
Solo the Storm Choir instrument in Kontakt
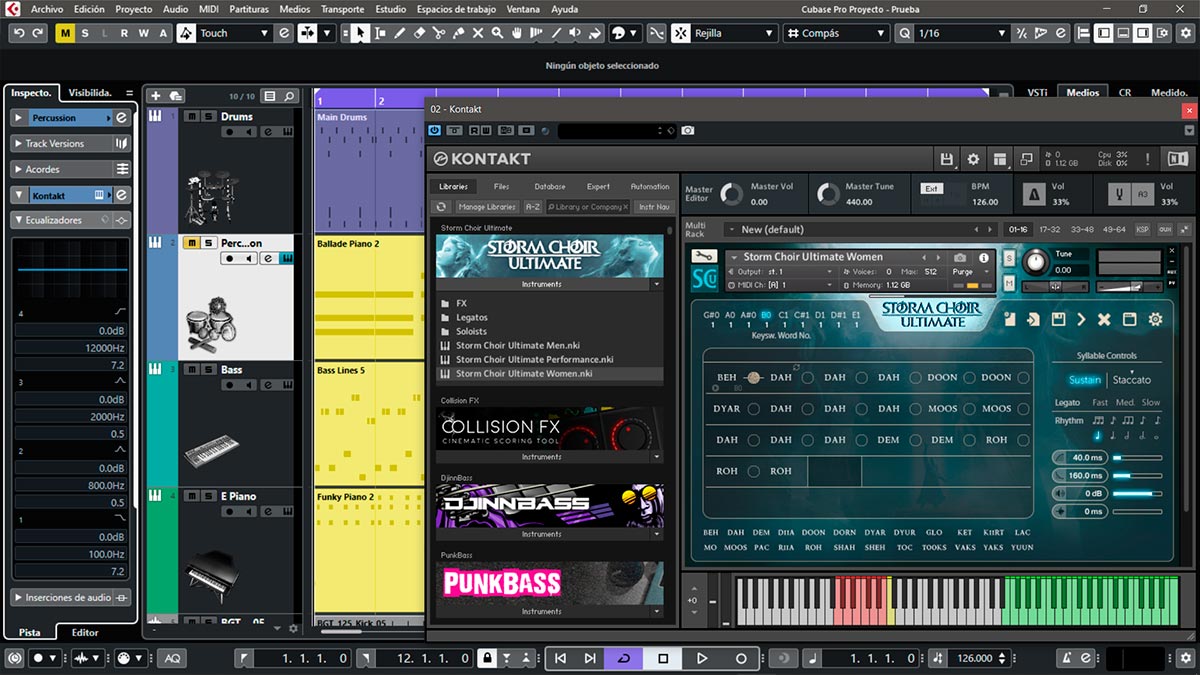pyautogui.click(x=1008, y=260)
